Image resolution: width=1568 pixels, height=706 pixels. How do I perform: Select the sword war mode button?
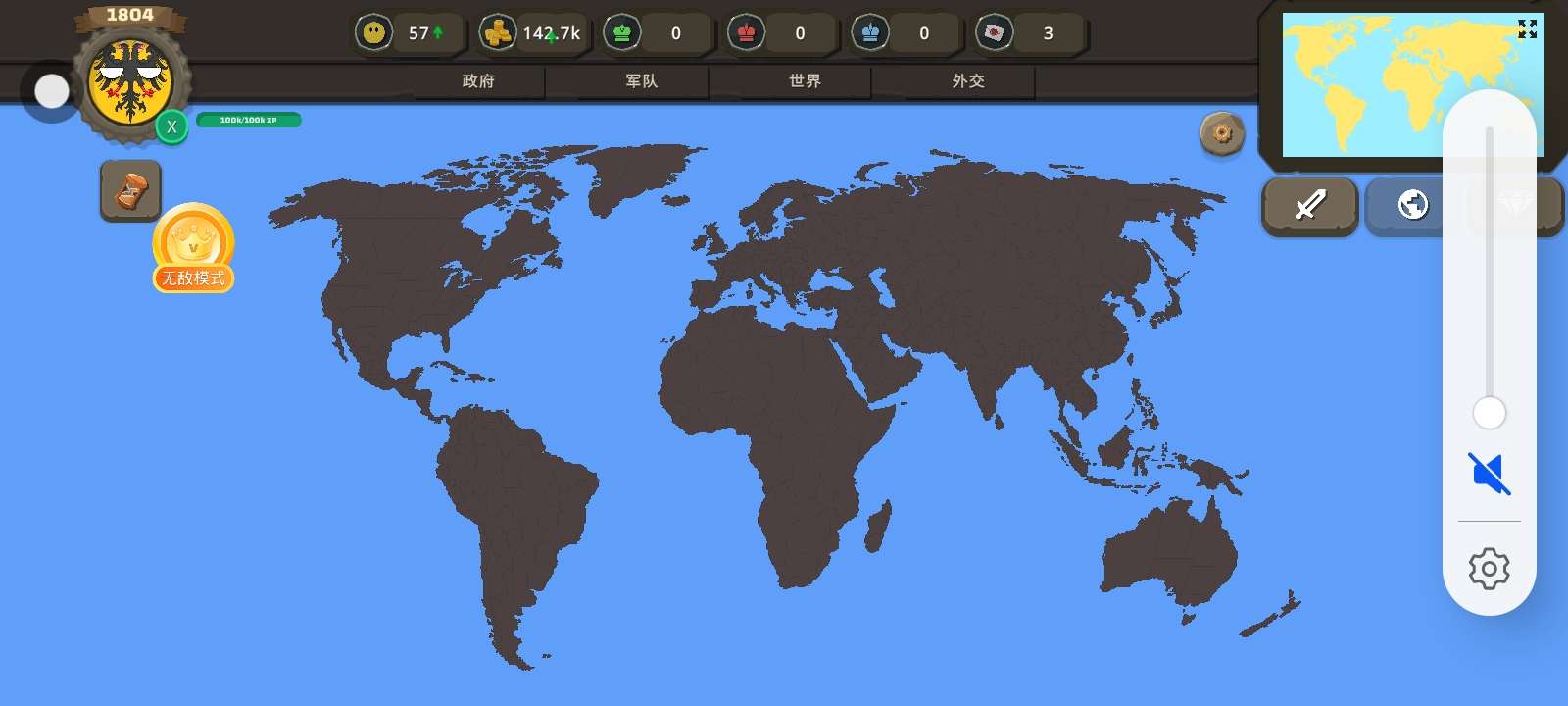[x=1309, y=205]
